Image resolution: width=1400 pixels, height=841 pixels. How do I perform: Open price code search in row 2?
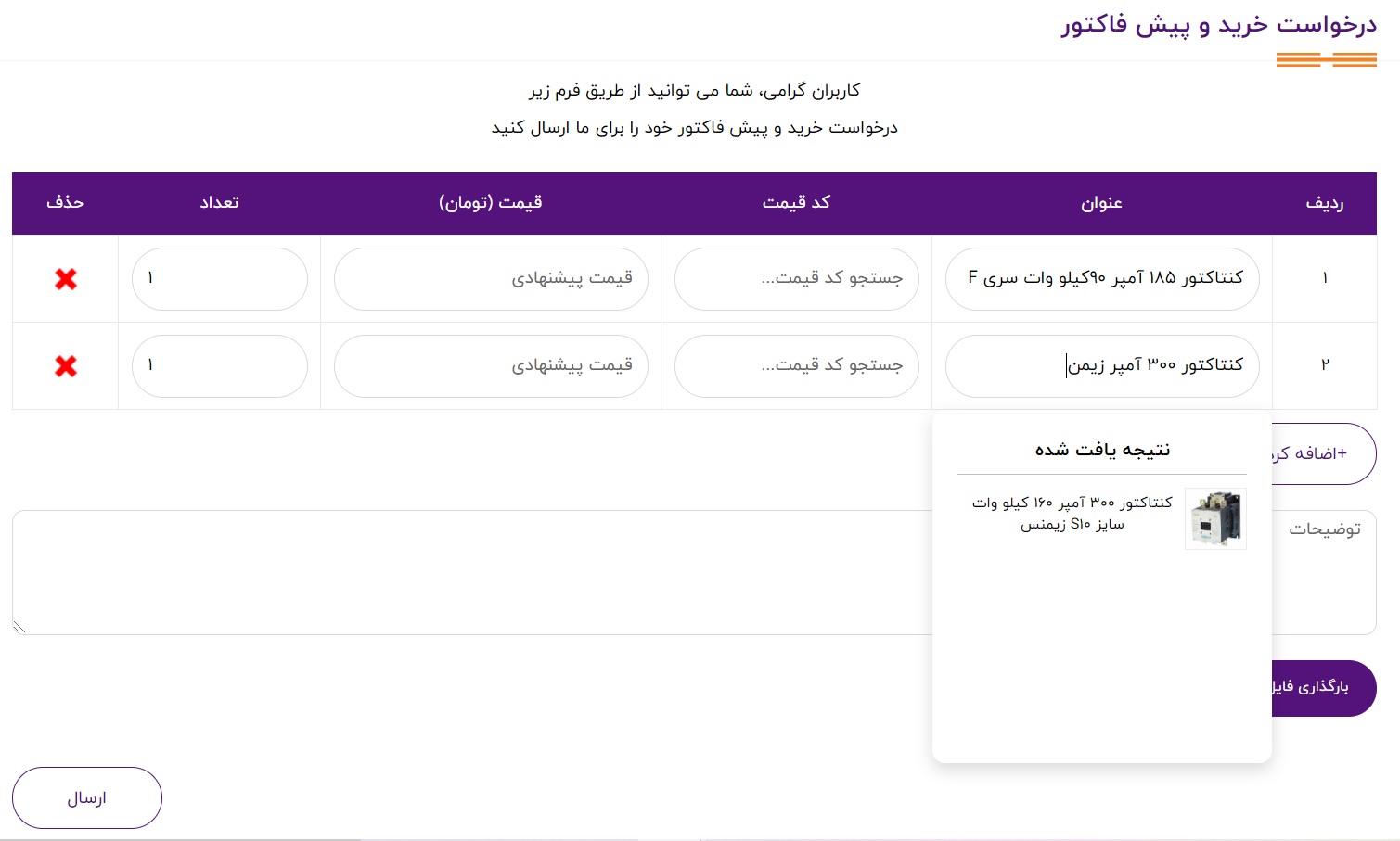pos(796,365)
